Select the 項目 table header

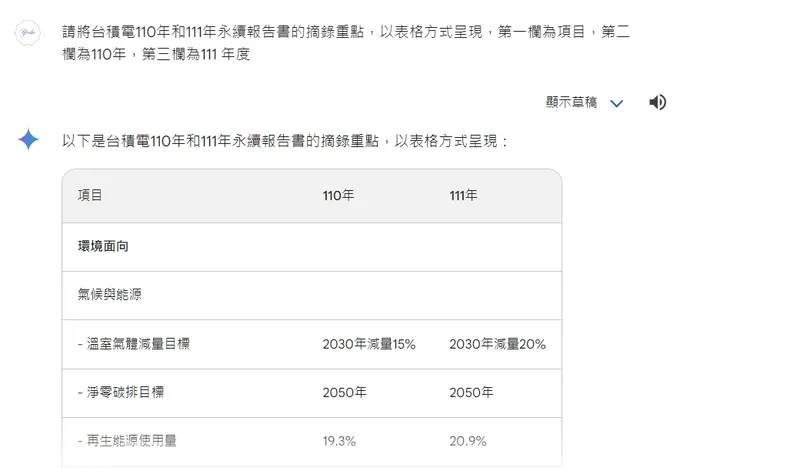point(90,195)
